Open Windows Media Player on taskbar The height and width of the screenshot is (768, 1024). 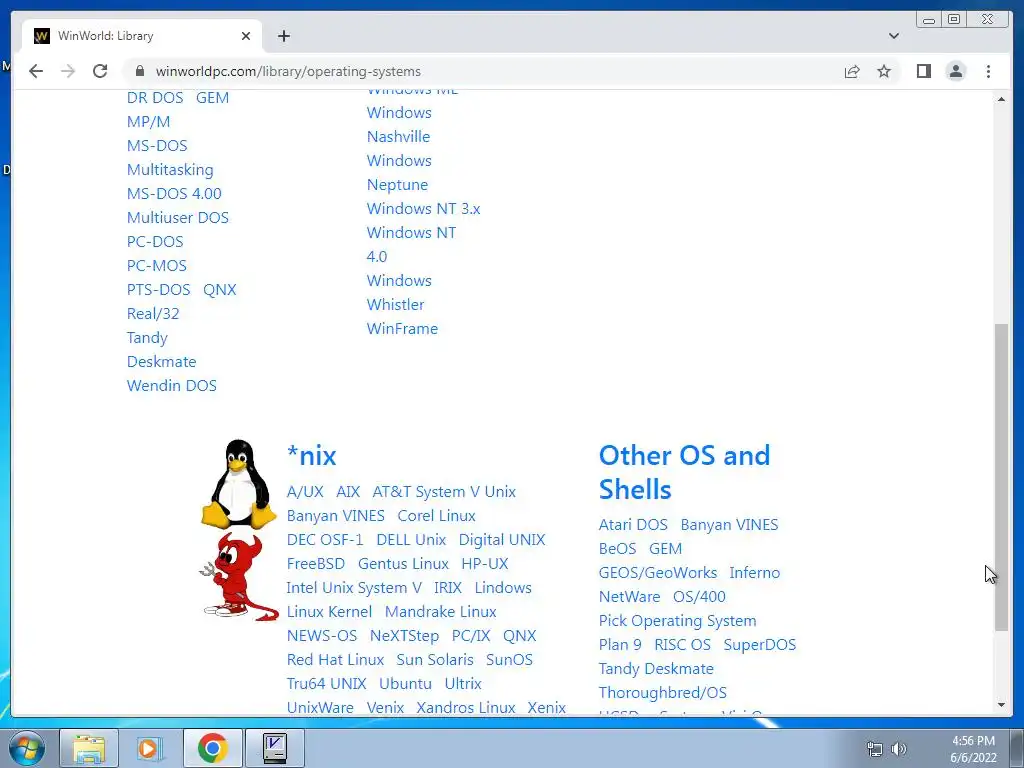tap(149, 748)
